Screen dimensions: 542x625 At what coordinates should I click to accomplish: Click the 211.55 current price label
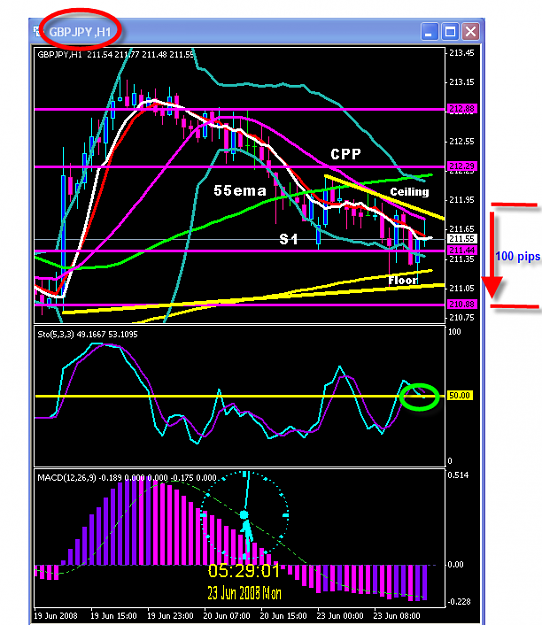(462, 239)
